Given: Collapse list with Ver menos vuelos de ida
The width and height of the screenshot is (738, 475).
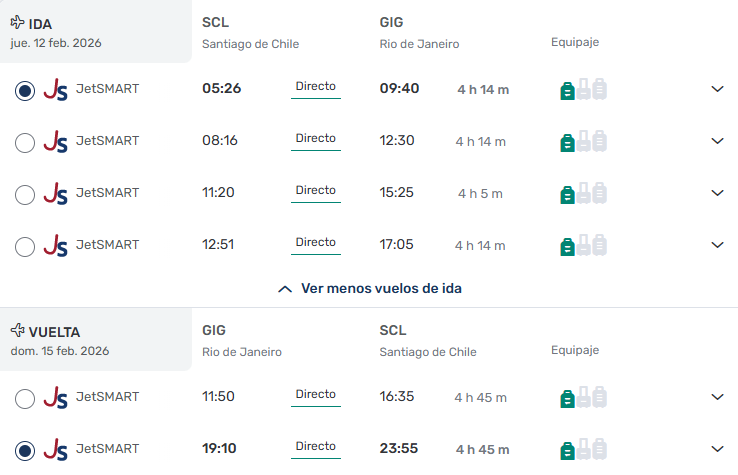Looking at the screenshot, I should click(369, 288).
